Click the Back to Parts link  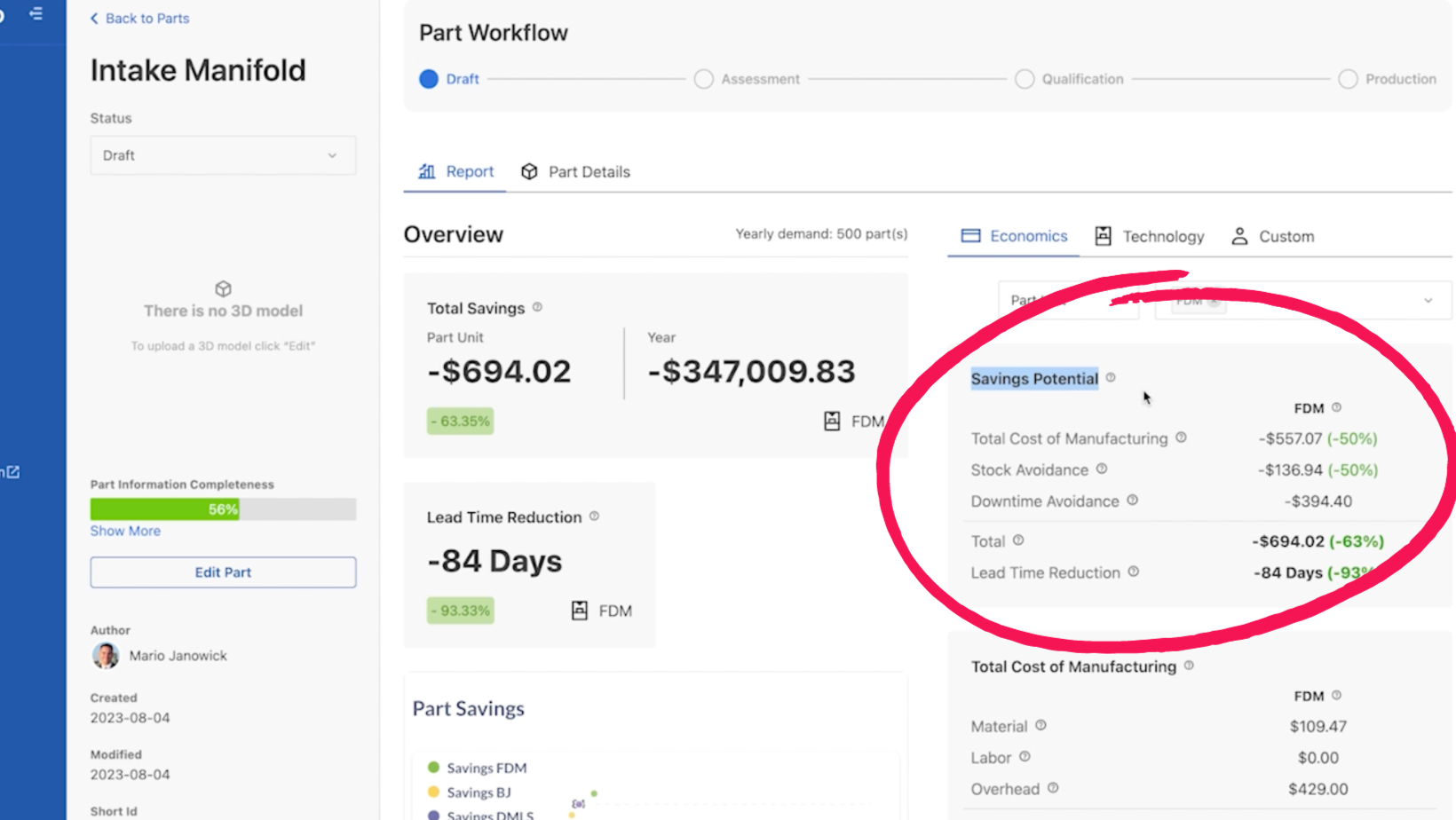click(139, 18)
